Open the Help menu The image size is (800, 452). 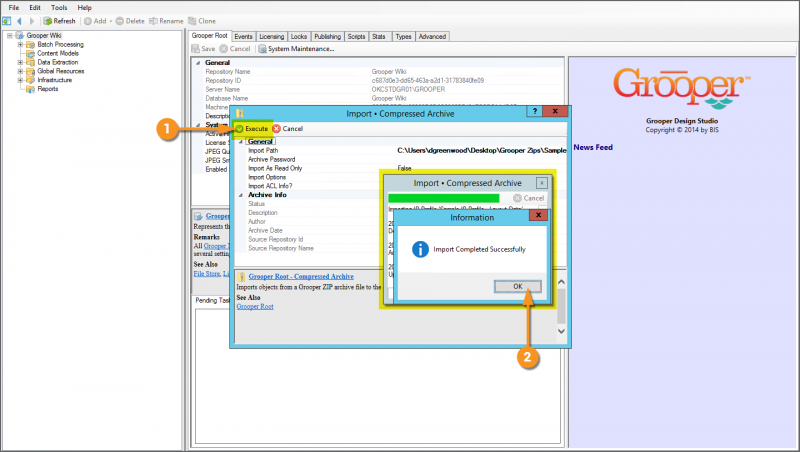[84, 8]
